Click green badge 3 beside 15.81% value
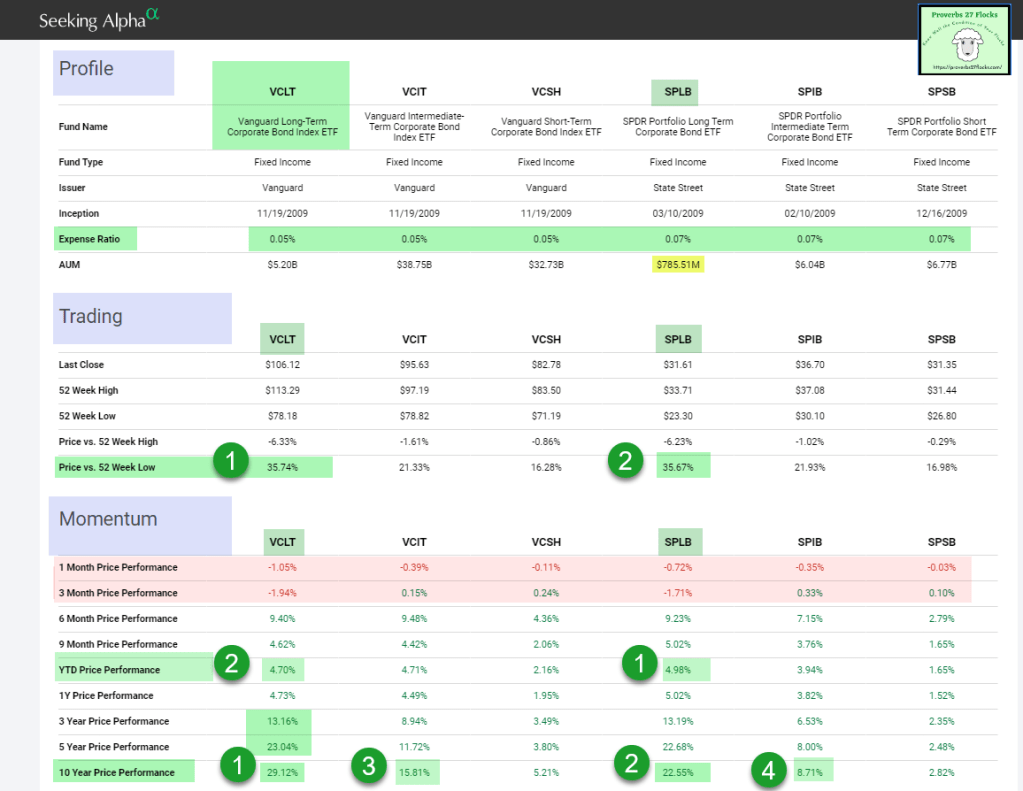Viewport: 1023px width, 791px height. coord(368,768)
